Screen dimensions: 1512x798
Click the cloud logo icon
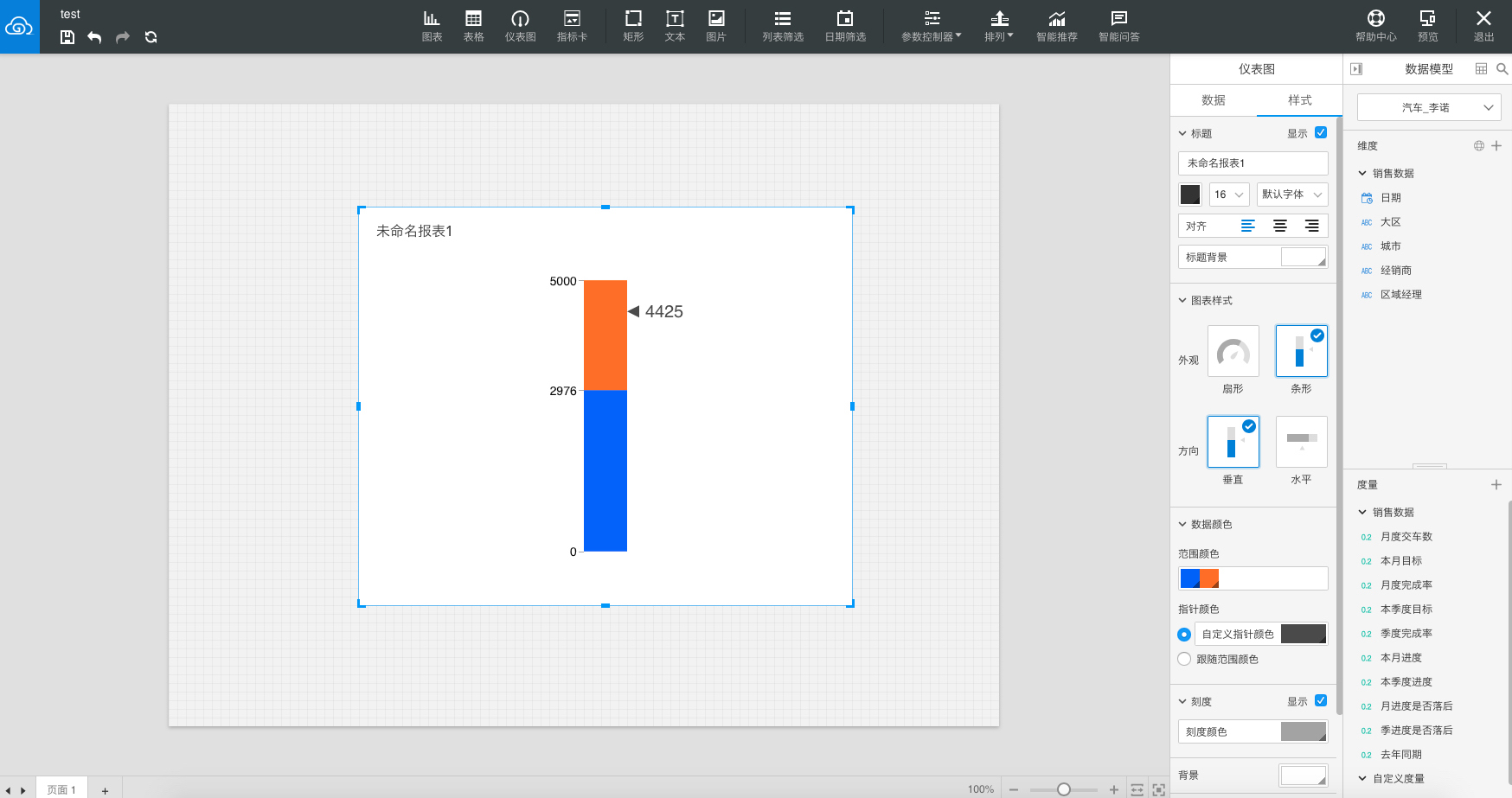19,27
